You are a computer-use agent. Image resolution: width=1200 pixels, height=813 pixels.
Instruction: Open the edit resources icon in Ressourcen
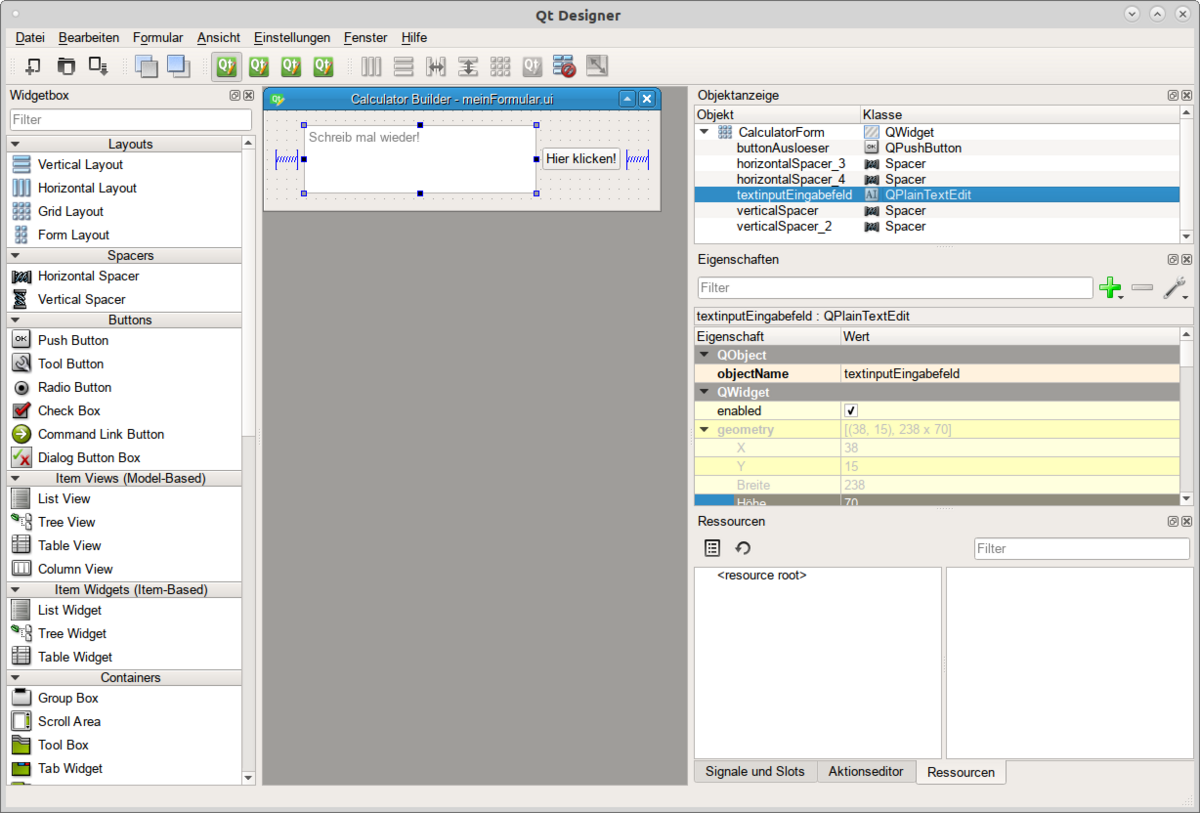tap(712, 548)
